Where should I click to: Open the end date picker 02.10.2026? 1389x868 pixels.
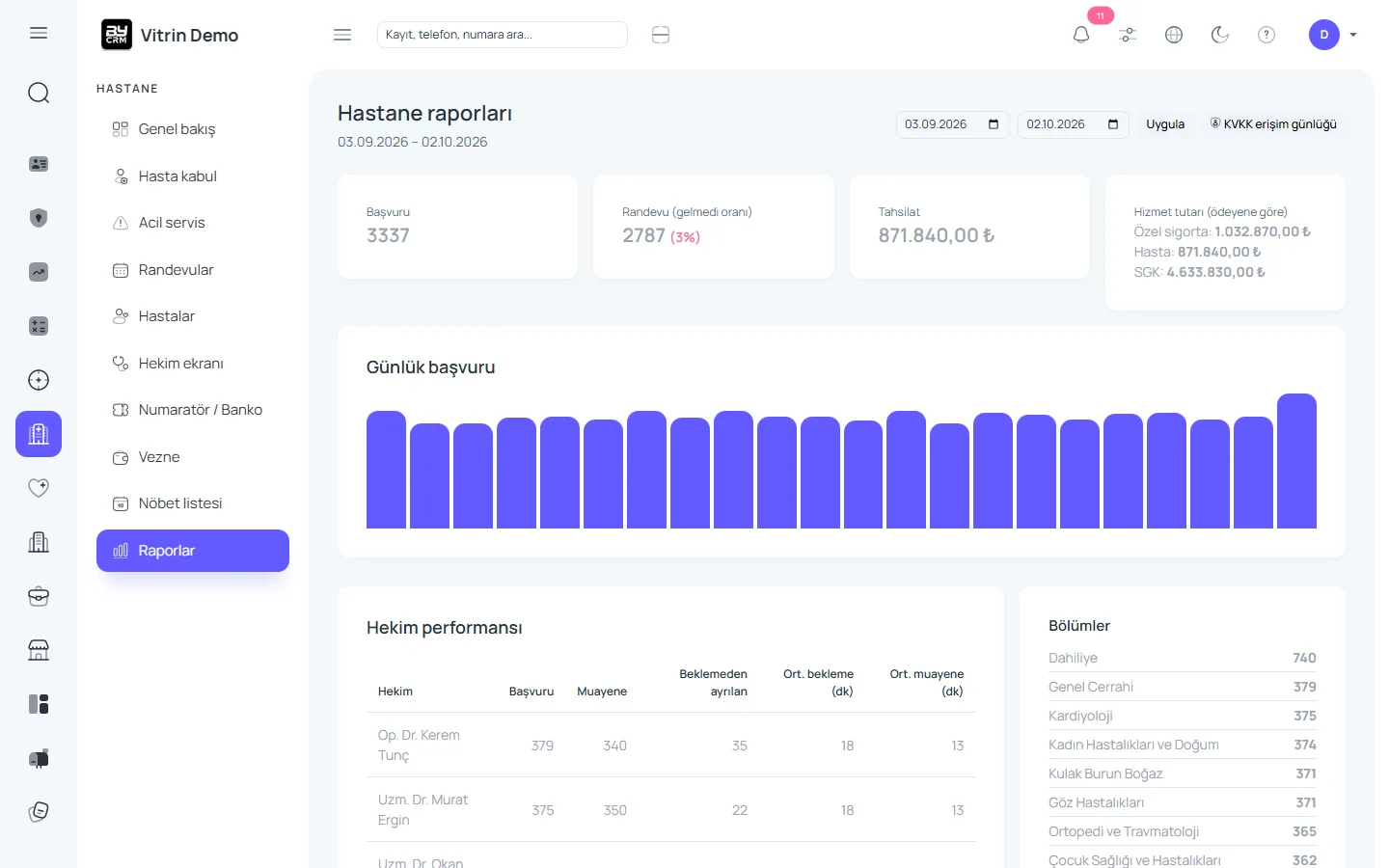[x=1074, y=124]
